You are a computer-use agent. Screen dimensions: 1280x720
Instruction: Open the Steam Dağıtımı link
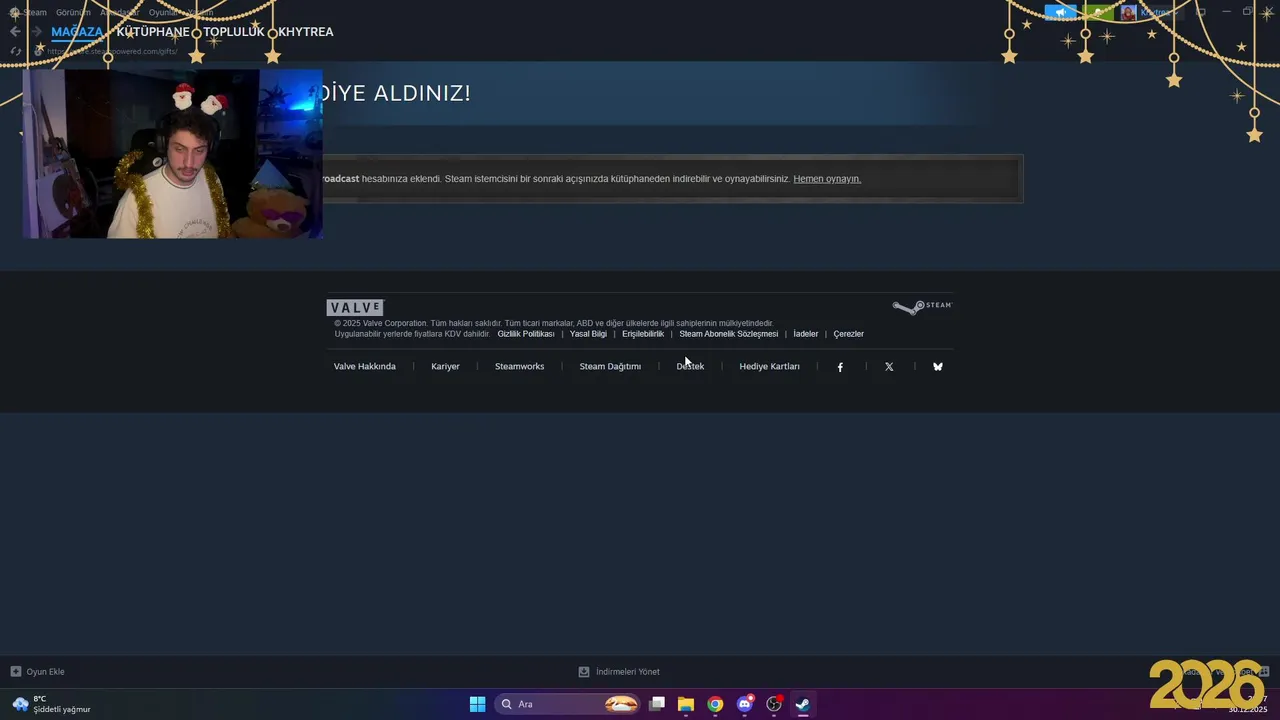pos(610,367)
